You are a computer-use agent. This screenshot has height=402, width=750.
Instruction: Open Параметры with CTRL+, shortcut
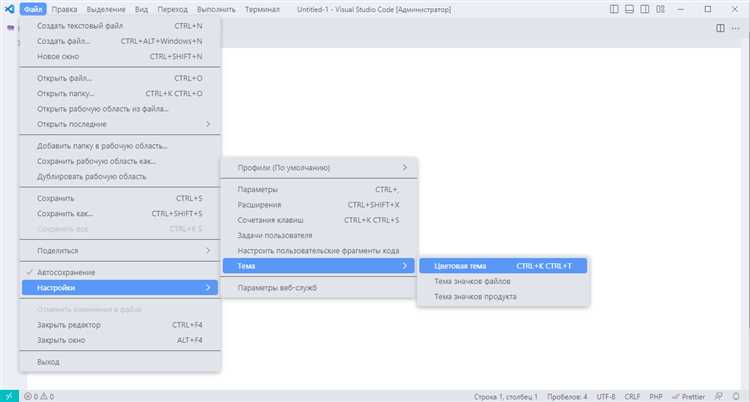click(x=319, y=190)
